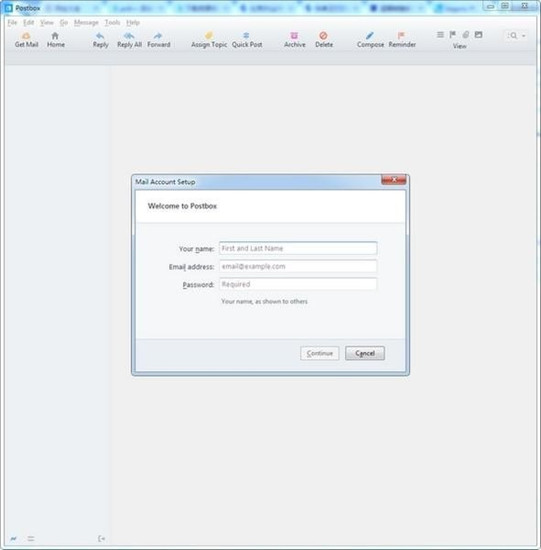This screenshot has width=541, height=550.
Task: Open the File menu
Action: point(12,22)
